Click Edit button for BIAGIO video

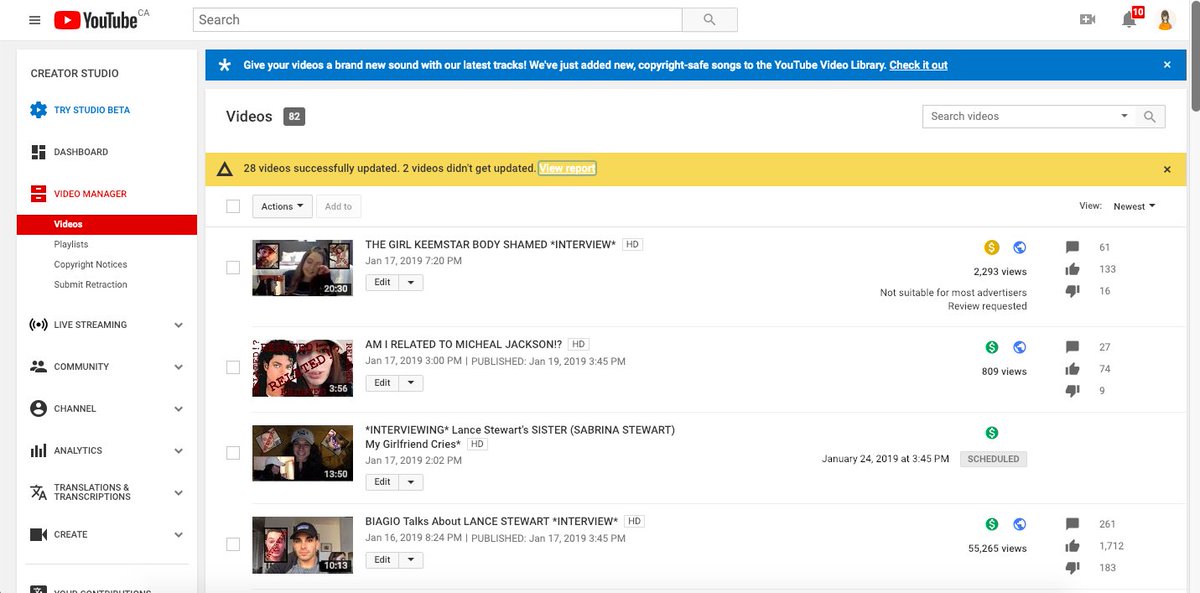(x=383, y=560)
